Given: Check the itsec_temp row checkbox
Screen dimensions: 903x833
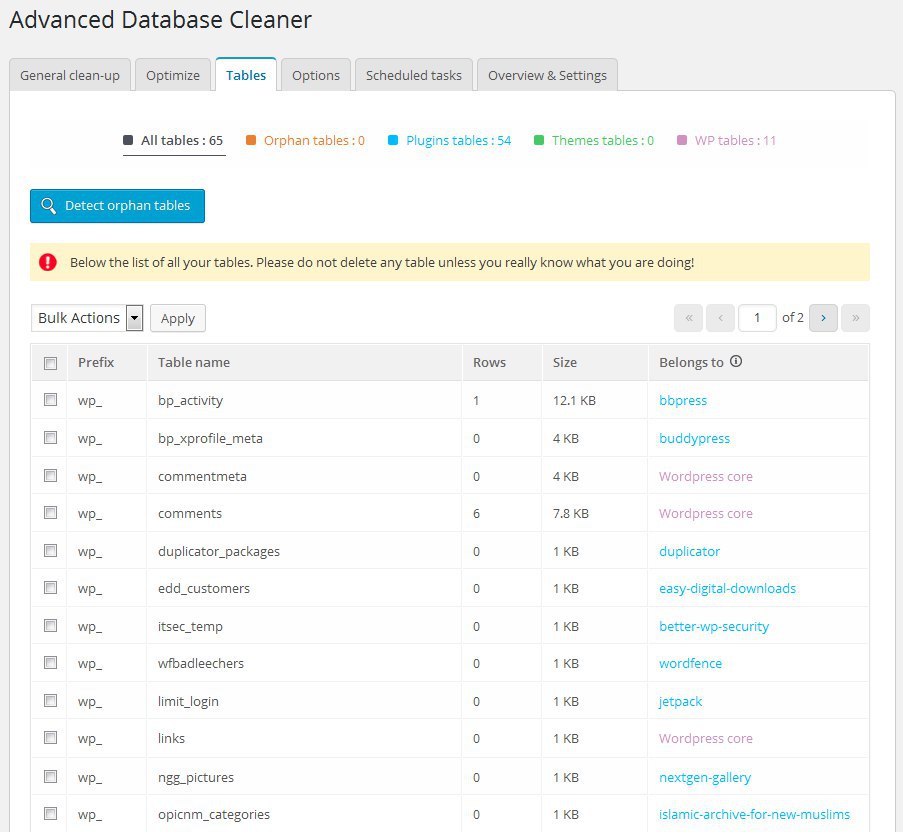Looking at the screenshot, I should (51, 626).
